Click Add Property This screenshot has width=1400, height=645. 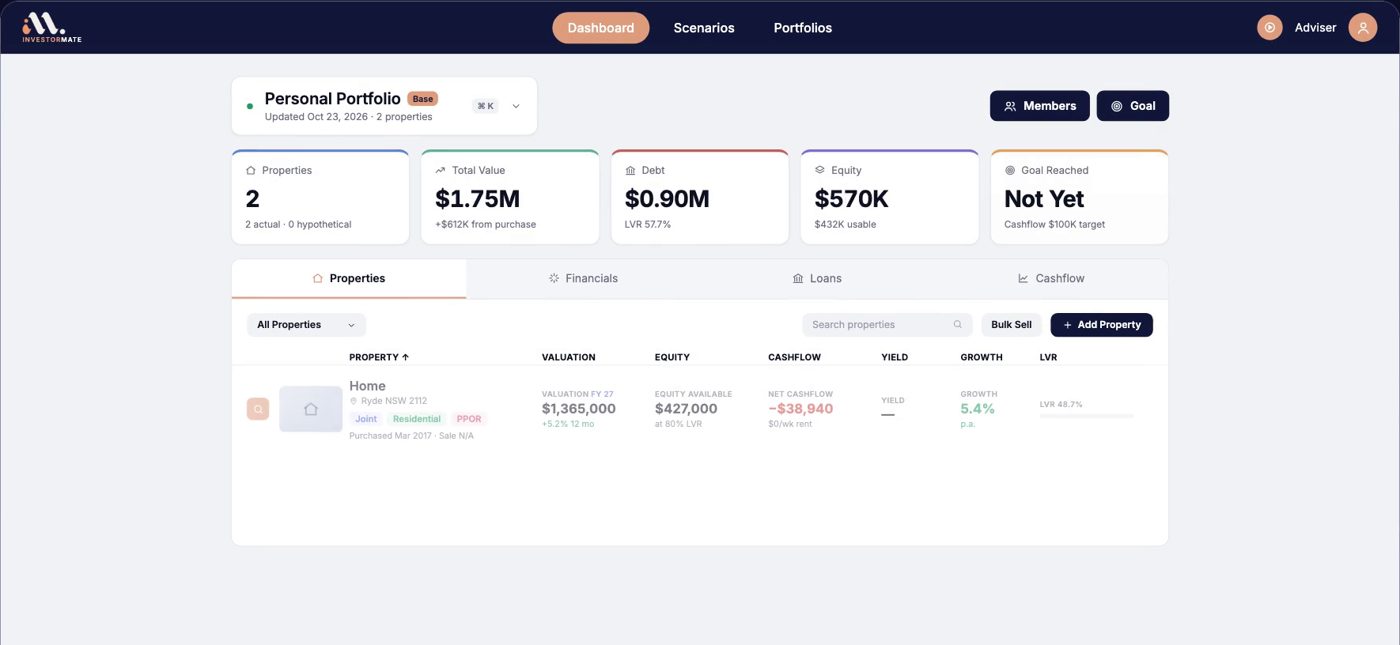point(1101,325)
